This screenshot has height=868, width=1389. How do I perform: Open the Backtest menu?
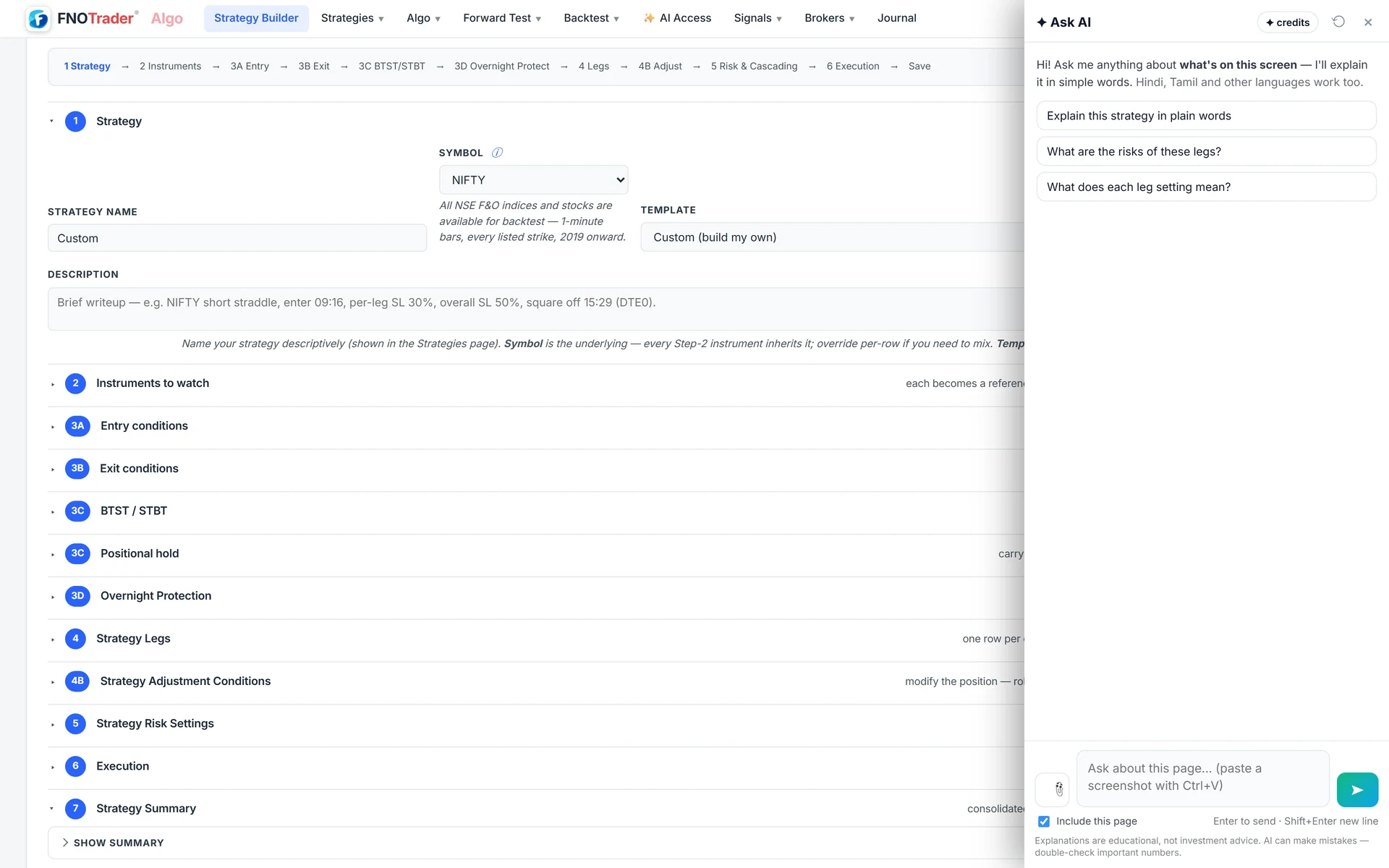[x=591, y=18]
